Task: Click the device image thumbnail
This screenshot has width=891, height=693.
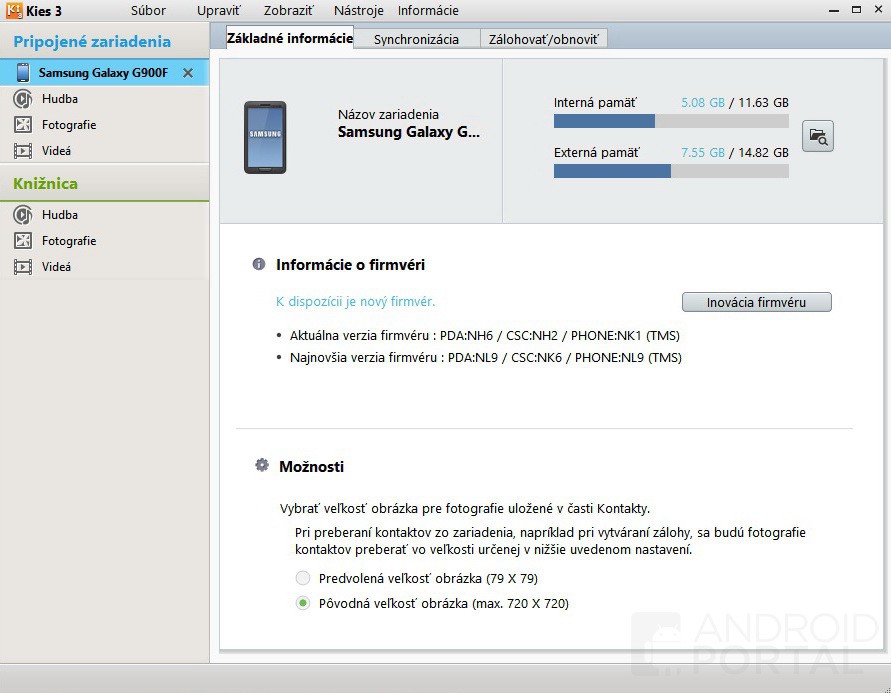Action: (x=265, y=137)
